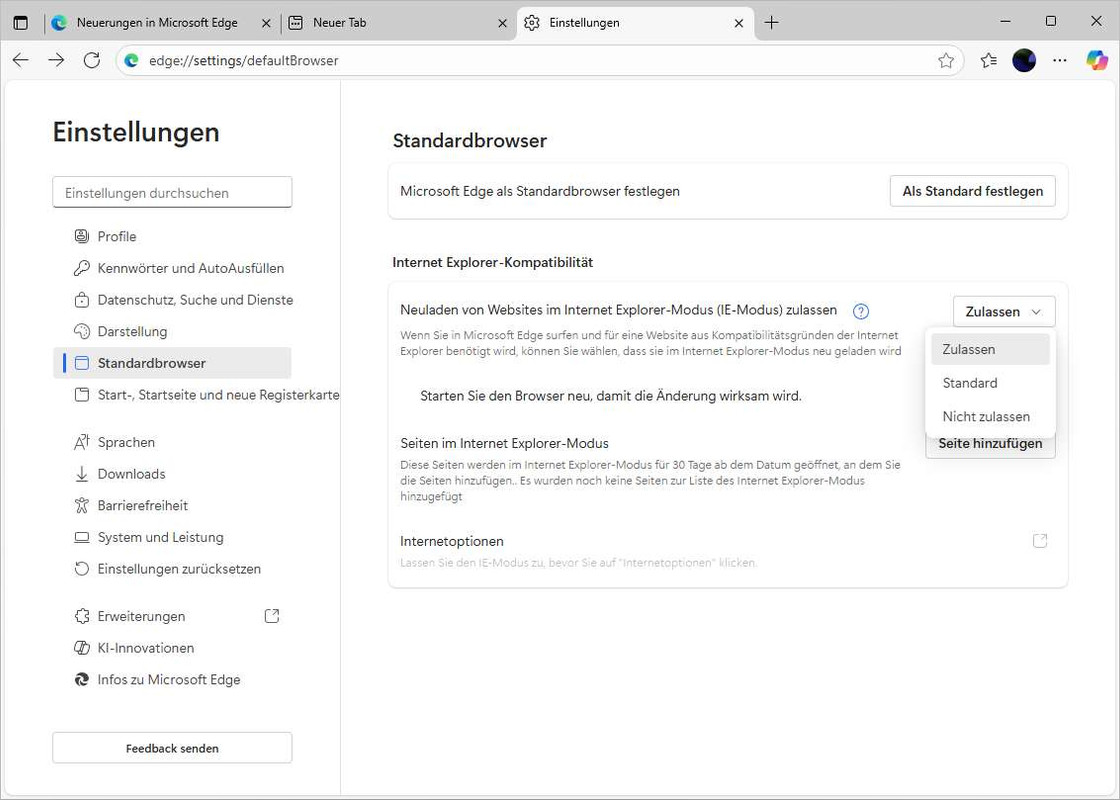Image resolution: width=1120 pixels, height=800 pixels.
Task: Click the external link icon beside Erweiterungen
Action: 271,616
